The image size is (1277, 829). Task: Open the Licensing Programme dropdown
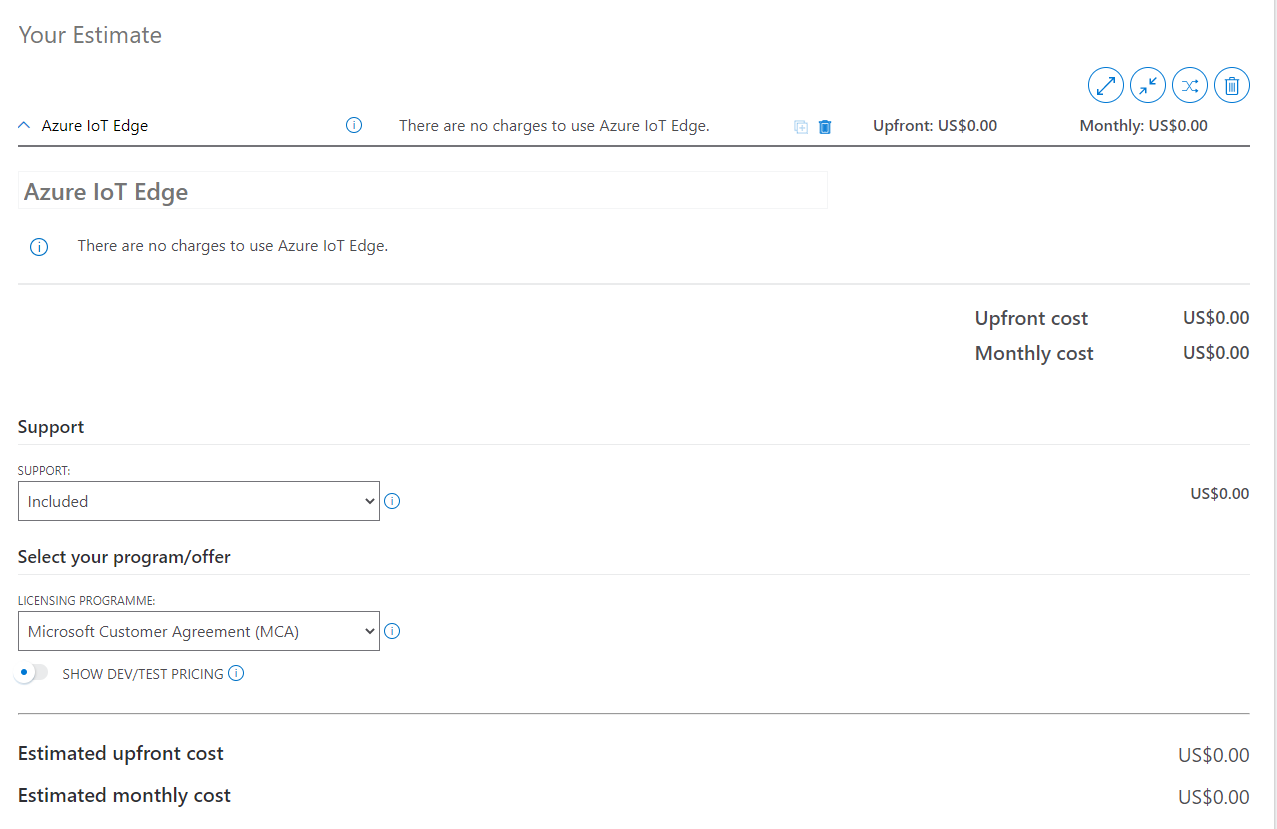click(199, 631)
